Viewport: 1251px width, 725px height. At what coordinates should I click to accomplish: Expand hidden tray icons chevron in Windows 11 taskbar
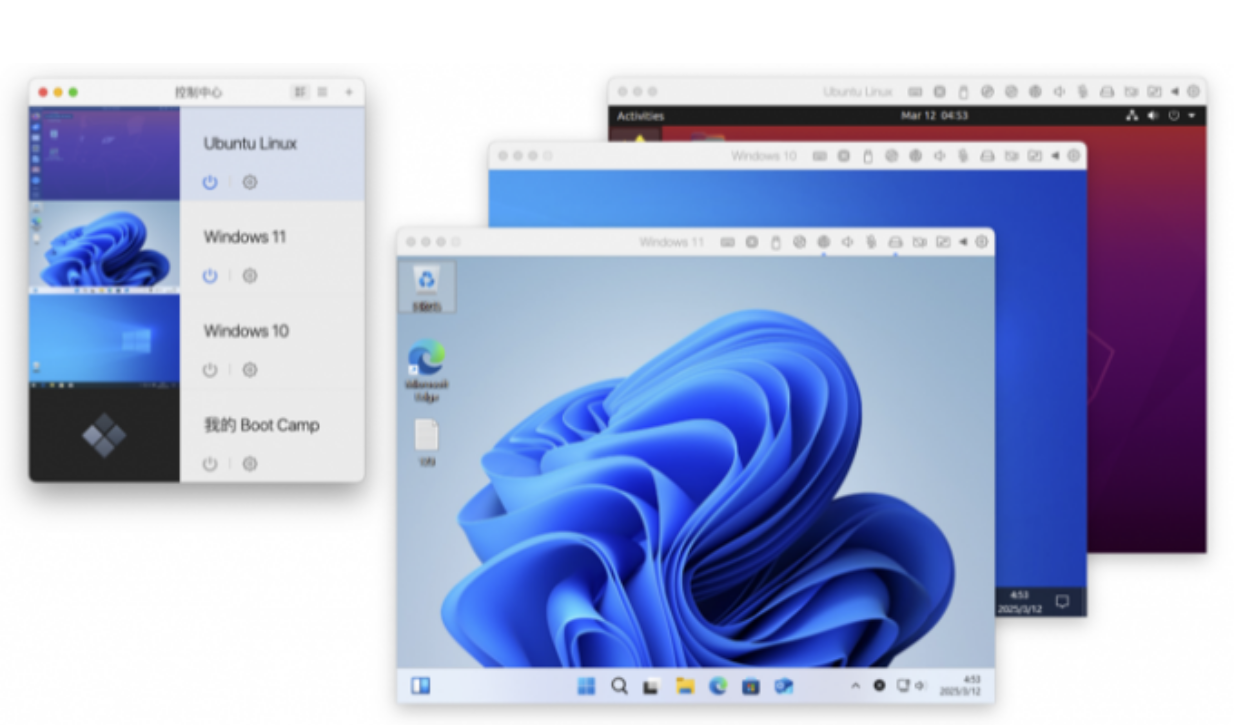tap(855, 686)
